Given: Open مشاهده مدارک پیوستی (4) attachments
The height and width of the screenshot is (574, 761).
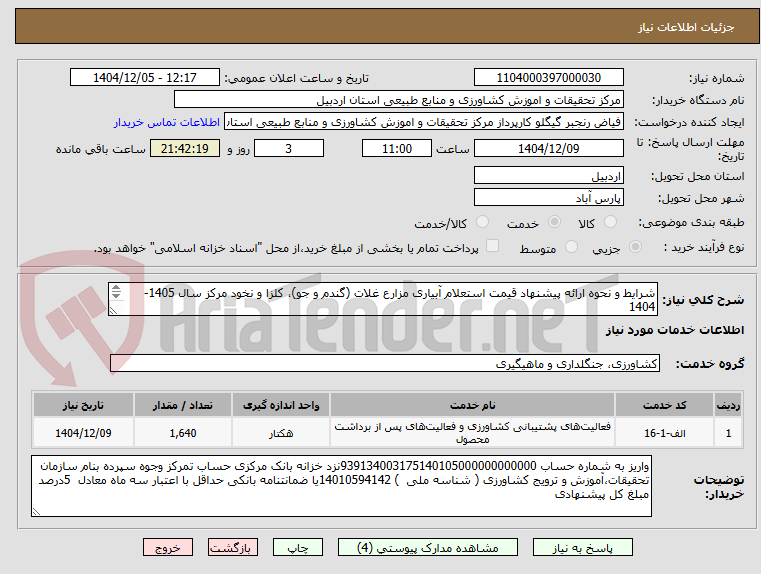Looking at the screenshot, I should pos(428,547).
